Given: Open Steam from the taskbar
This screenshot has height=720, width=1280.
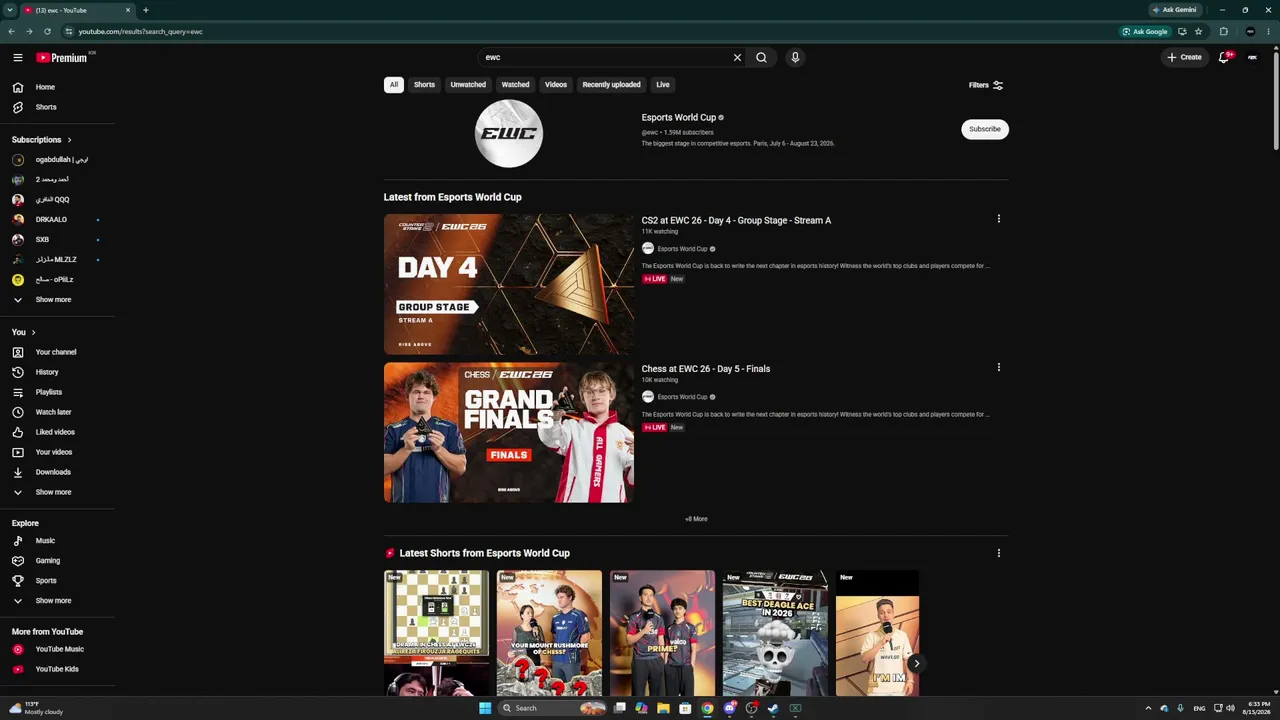Looking at the screenshot, I should coord(773,708).
